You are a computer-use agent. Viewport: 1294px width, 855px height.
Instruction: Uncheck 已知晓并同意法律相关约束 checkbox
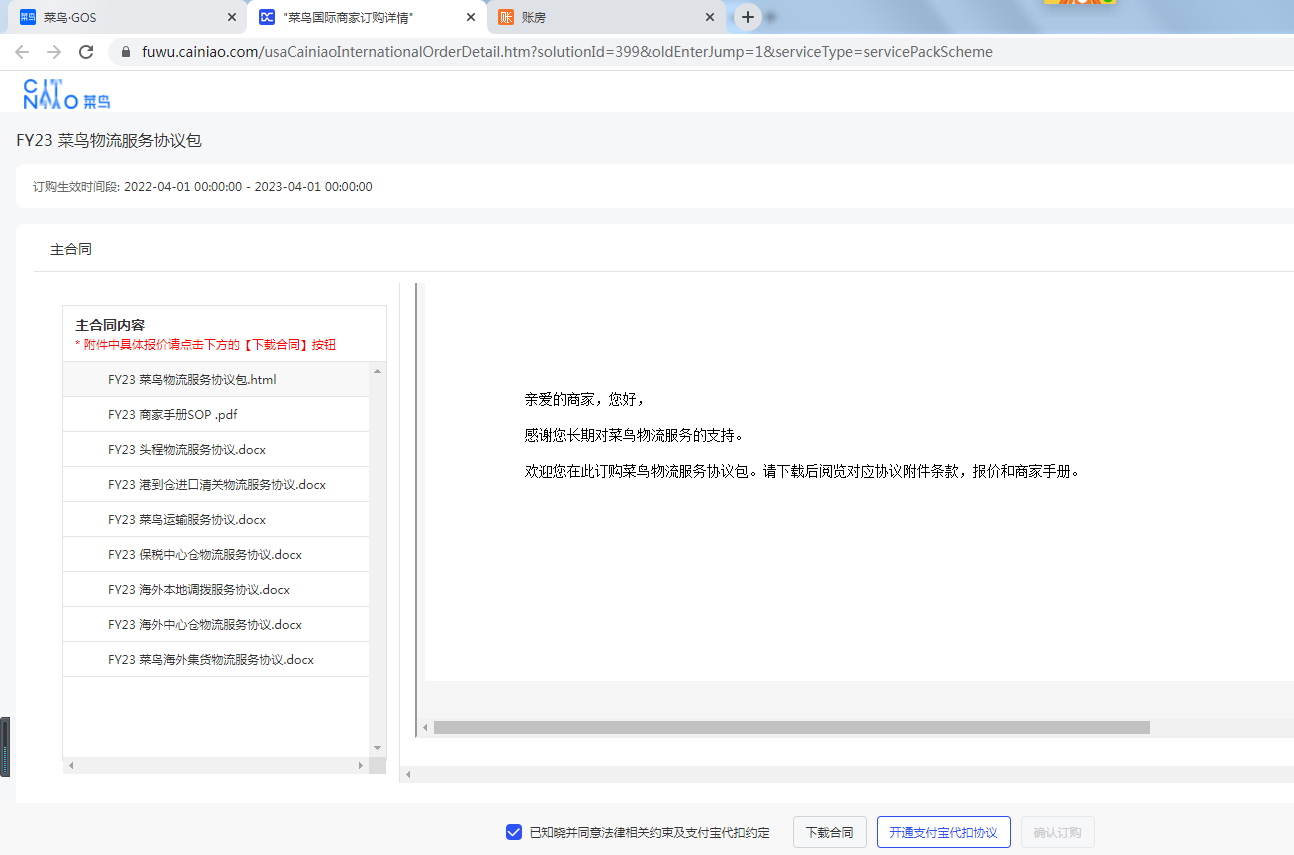[514, 832]
